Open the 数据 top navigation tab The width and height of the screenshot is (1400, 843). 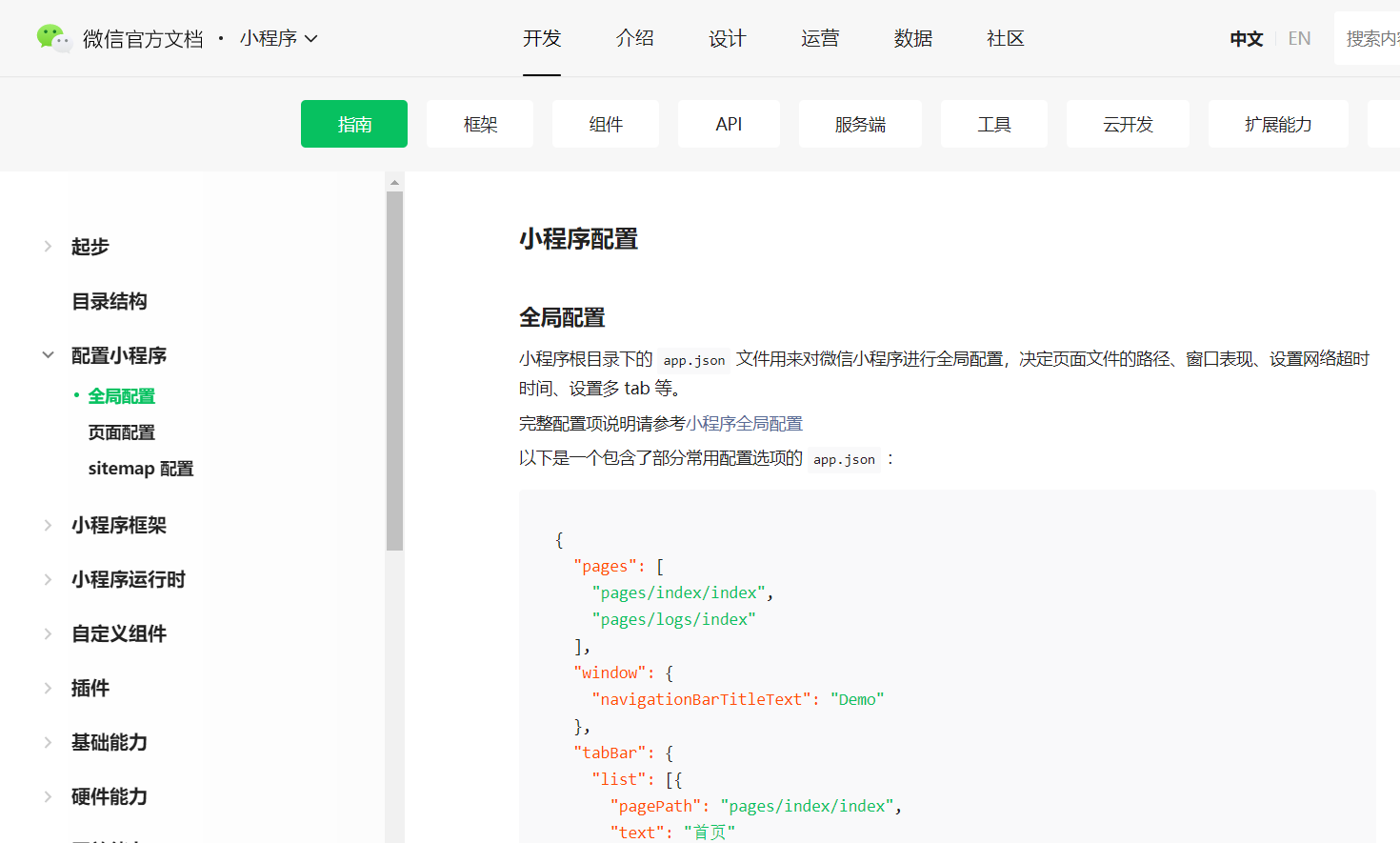click(x=913, y=38)
